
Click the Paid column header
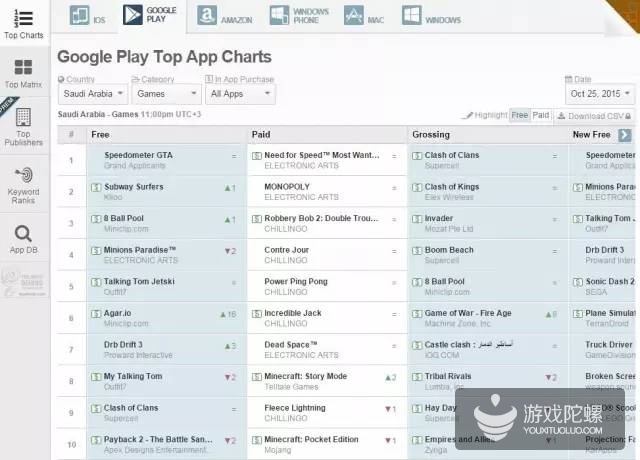coord(261,135)
